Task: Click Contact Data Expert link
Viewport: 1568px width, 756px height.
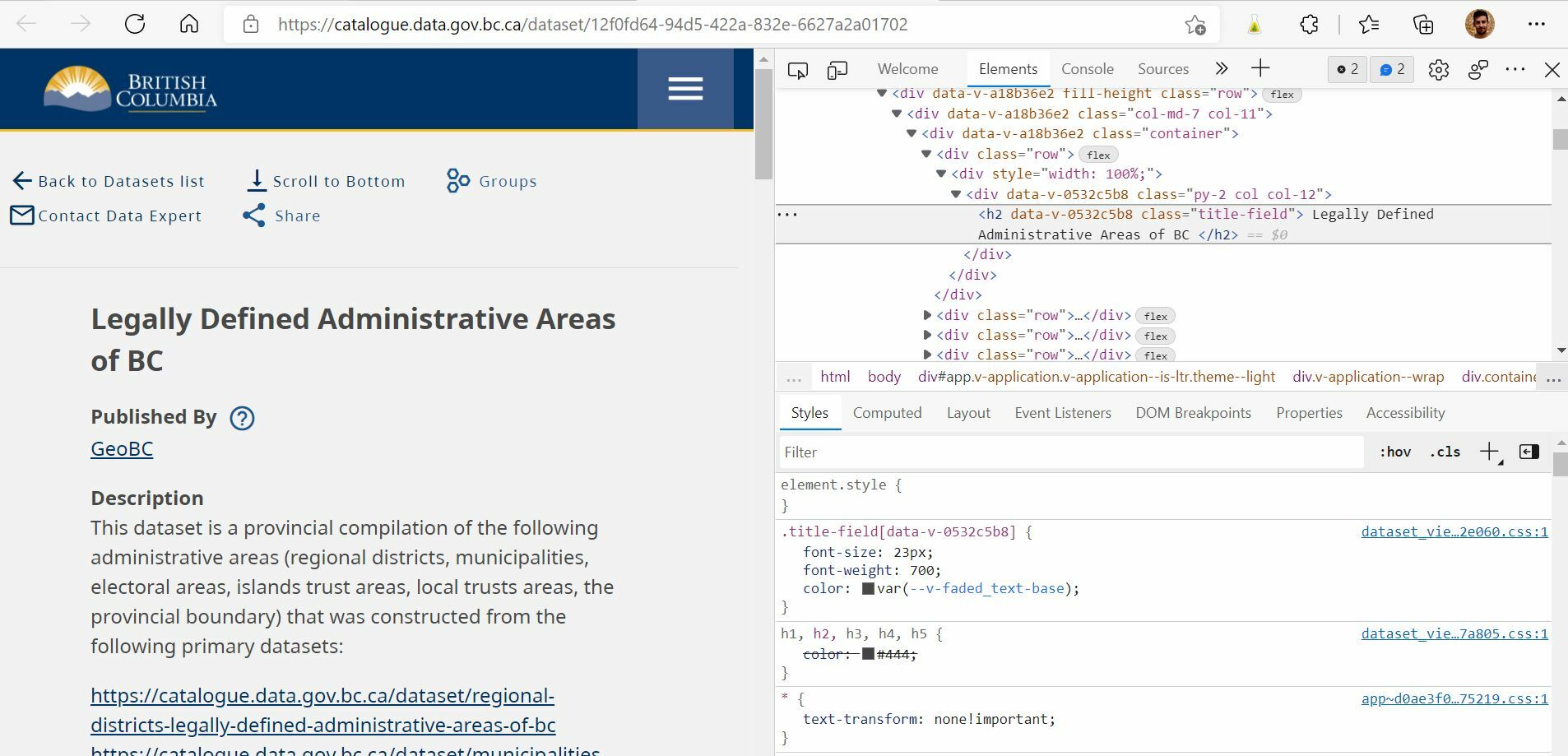Action: tap(105, 216)
